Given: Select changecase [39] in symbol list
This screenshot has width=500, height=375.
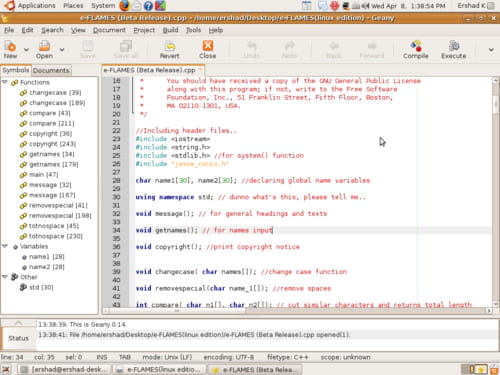Looking at the screenshot, I should click(x=55, y=92).
